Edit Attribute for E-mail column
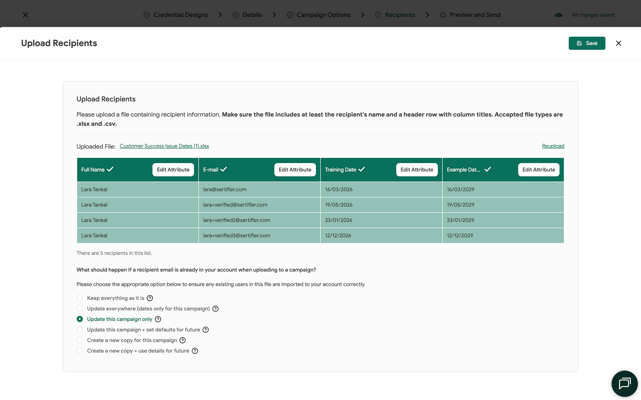 click(x=295, y=170)
